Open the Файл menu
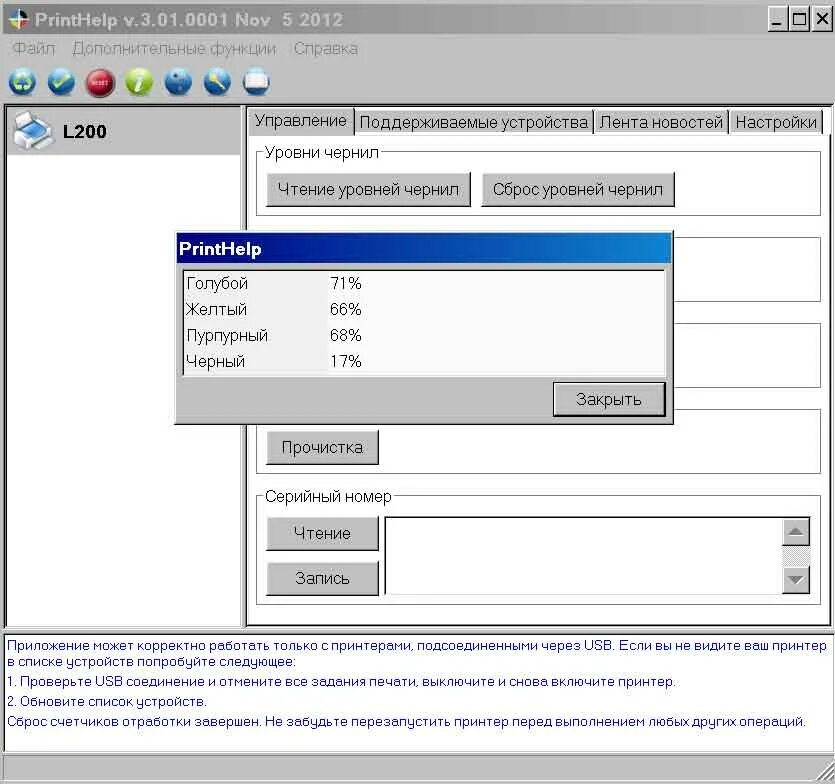Viewport: 835px width, 784px height. [x=34, y=48]
